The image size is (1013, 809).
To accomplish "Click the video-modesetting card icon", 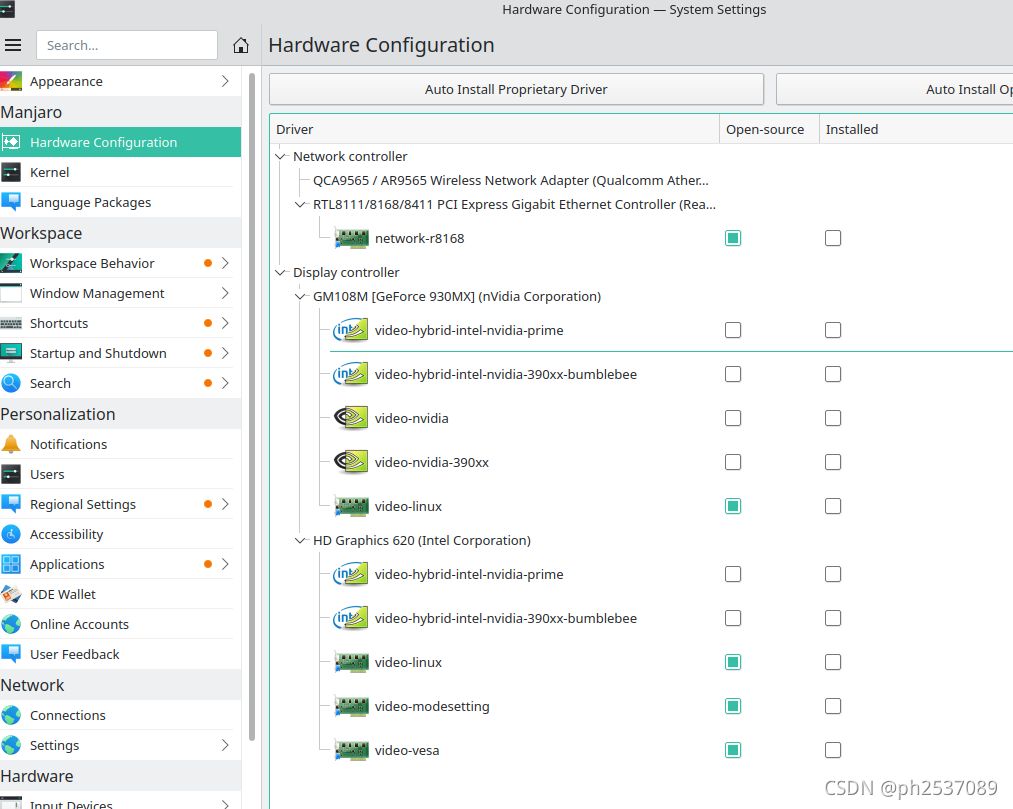I will click(x=351, y=706).
